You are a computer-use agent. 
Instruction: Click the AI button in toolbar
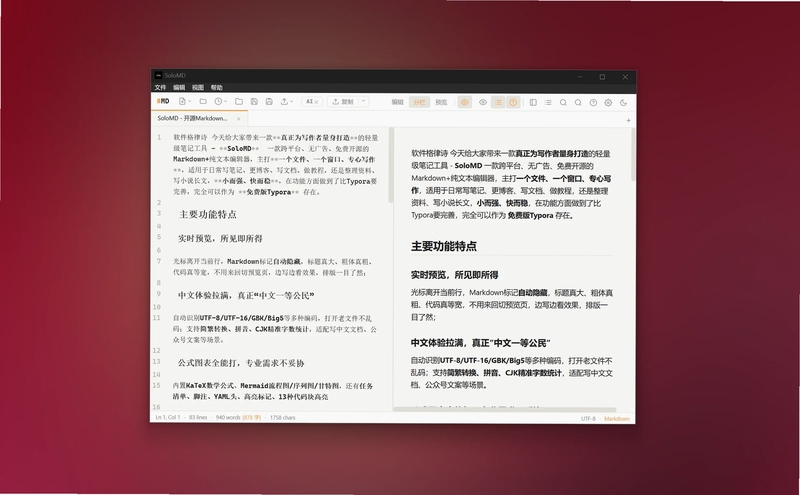tap(312, 102)
